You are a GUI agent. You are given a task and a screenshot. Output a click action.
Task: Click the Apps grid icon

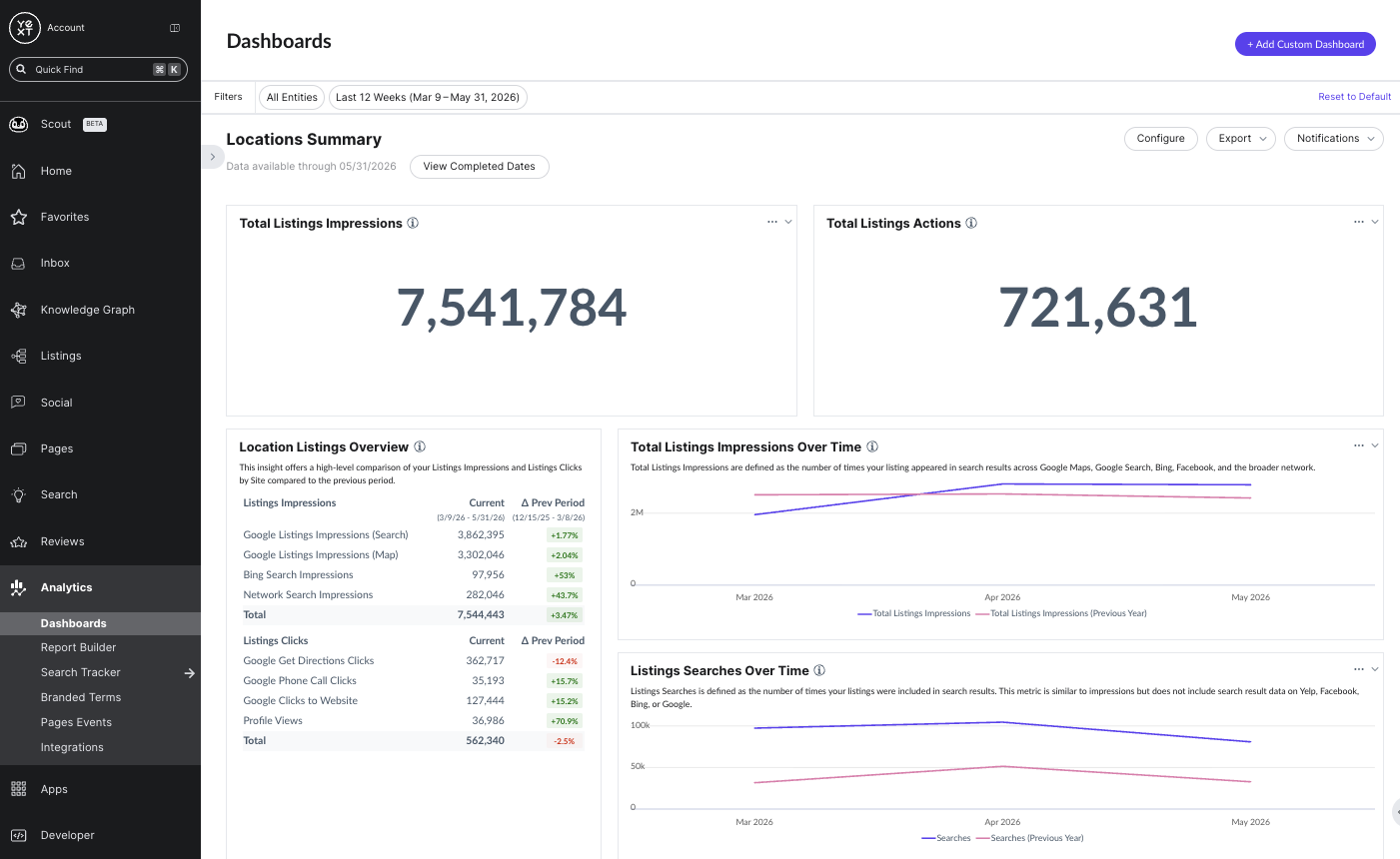18,789
